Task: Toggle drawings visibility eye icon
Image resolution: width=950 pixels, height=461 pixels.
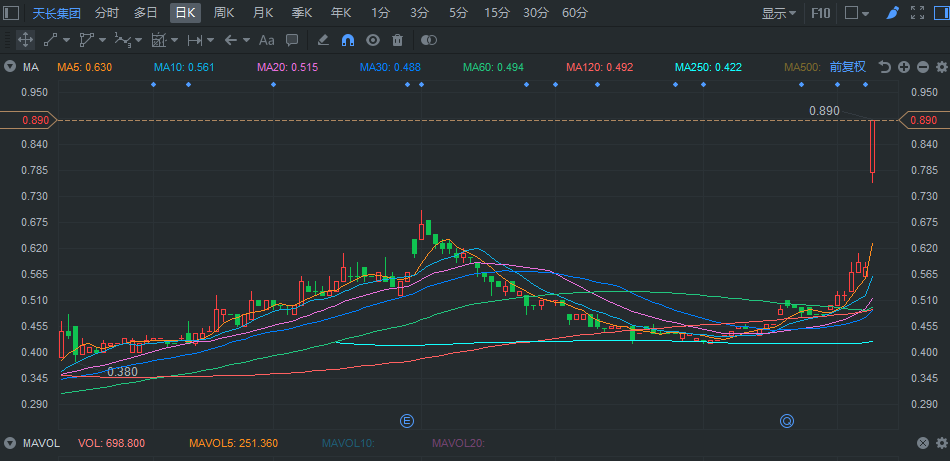Action: (372, 40)
